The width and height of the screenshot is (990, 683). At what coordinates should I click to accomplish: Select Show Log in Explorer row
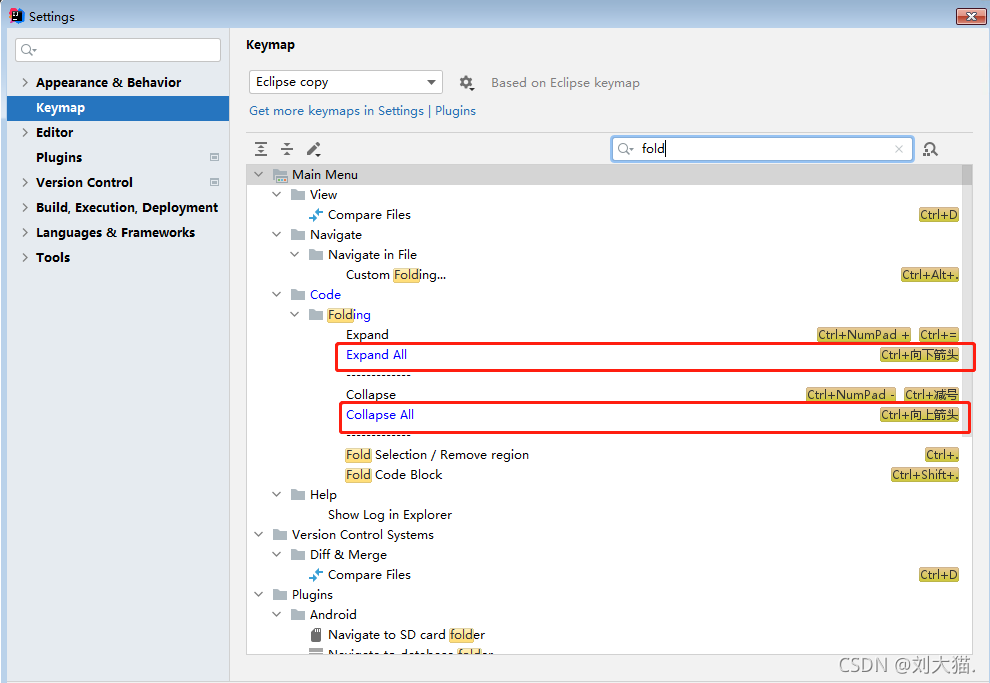pyautogui.click(x=605, y=514)
